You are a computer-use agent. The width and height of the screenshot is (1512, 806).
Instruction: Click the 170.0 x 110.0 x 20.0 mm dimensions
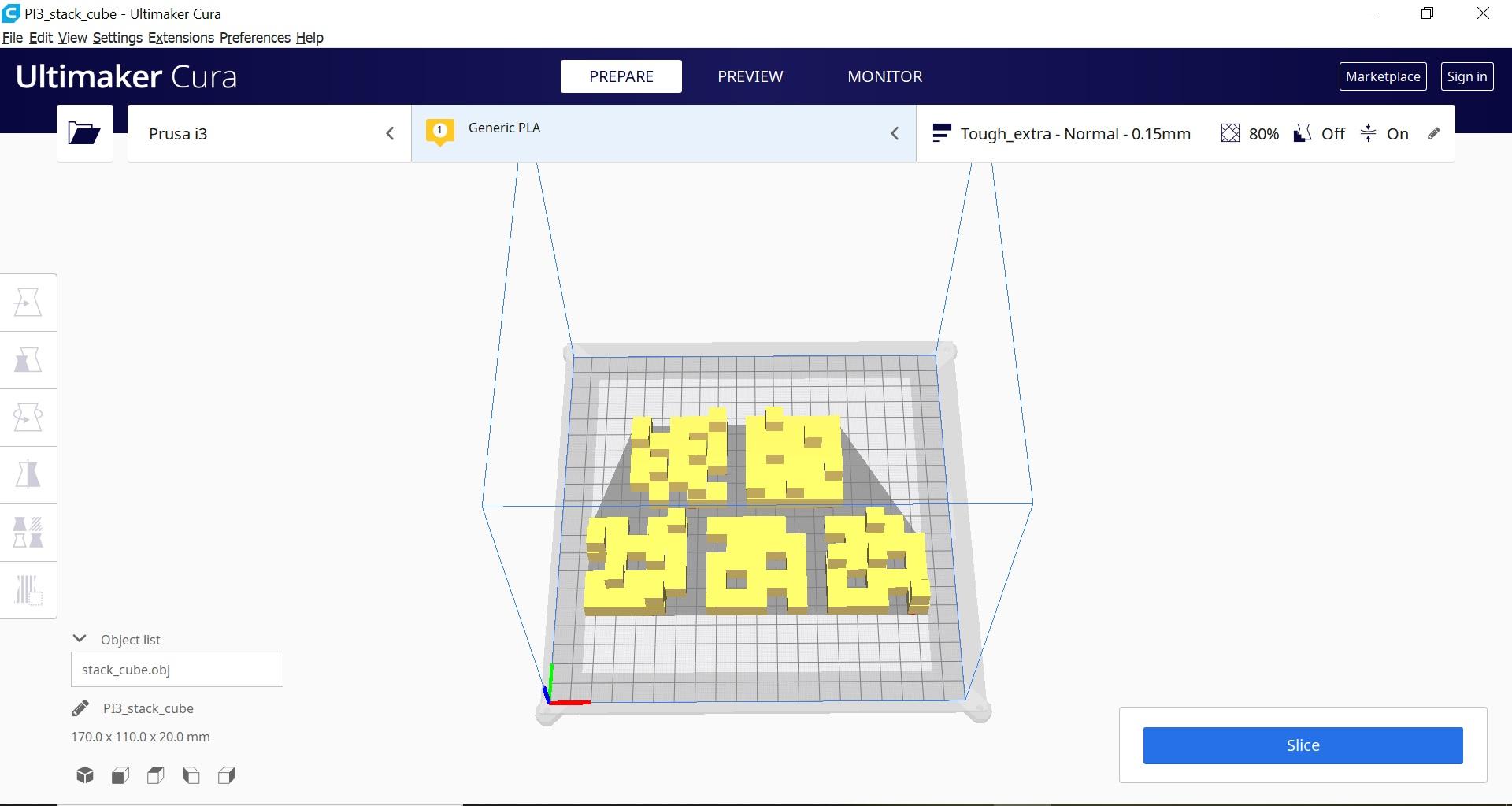(x=140, y=737)
